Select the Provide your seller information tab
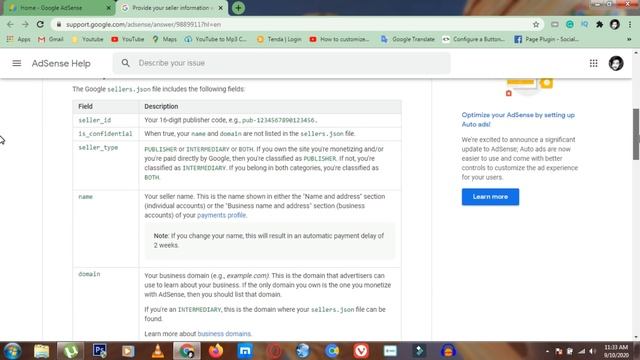Screen dimensions: 640x360 171,8
